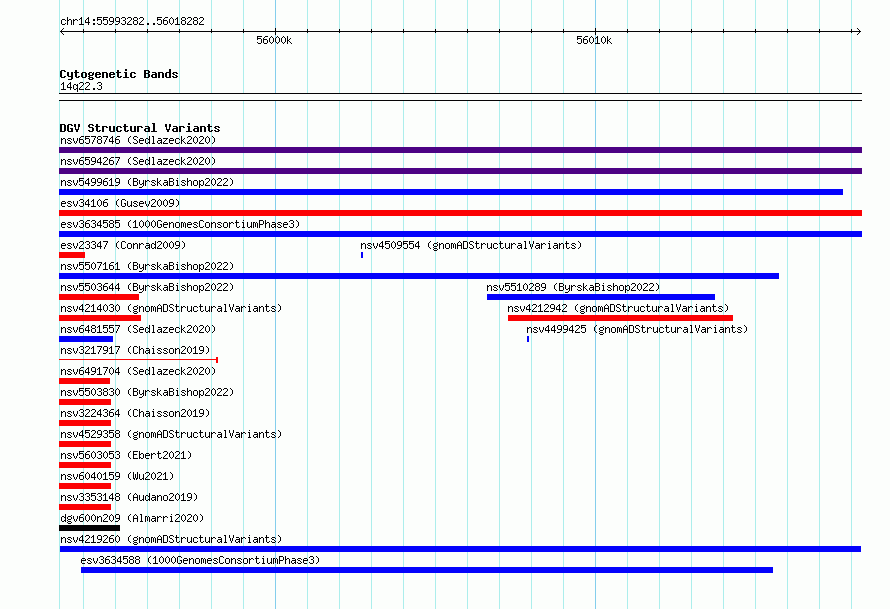Select nsv3353148 (Audano2019) label

129,497
